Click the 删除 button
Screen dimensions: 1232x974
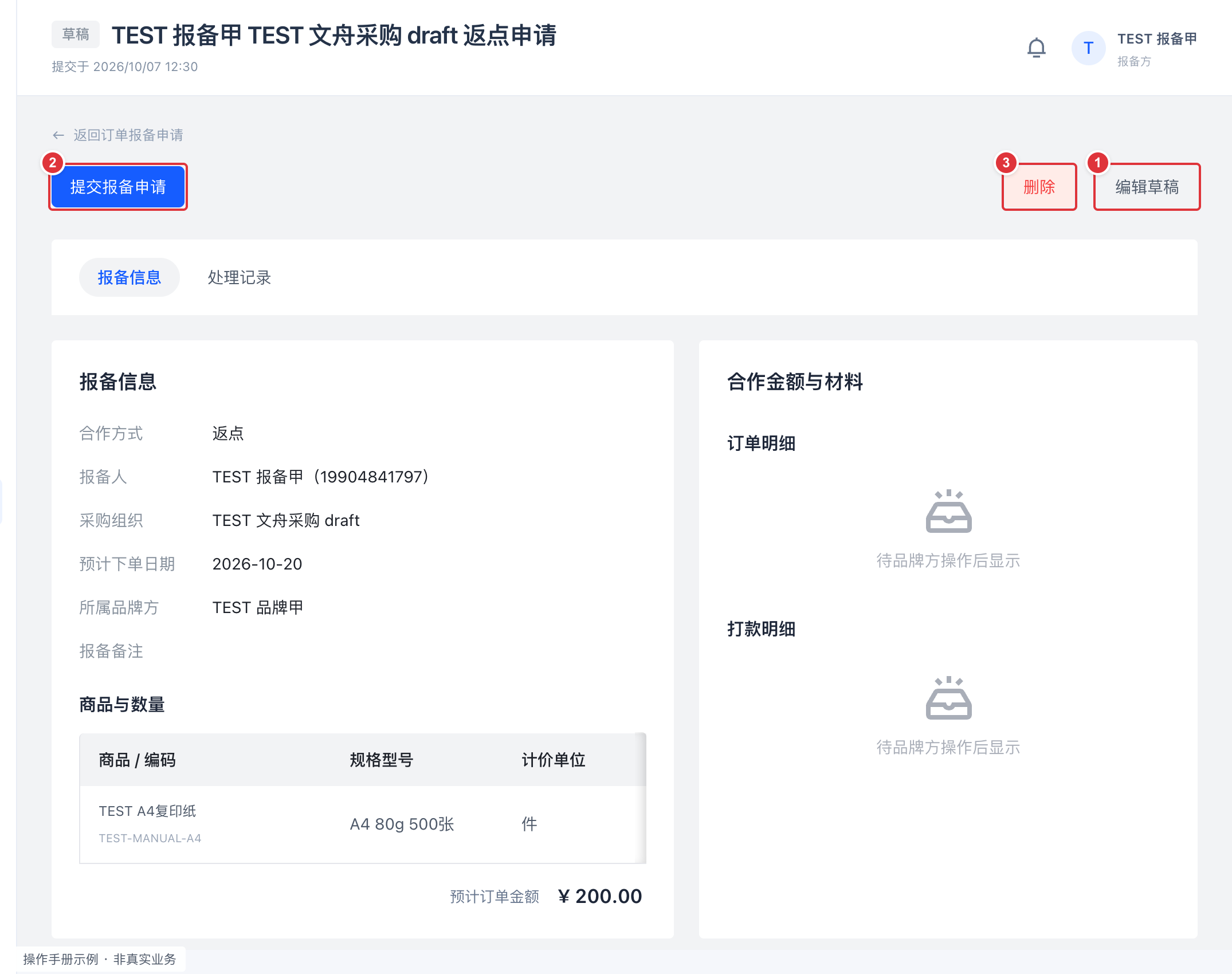point(1039,187)
